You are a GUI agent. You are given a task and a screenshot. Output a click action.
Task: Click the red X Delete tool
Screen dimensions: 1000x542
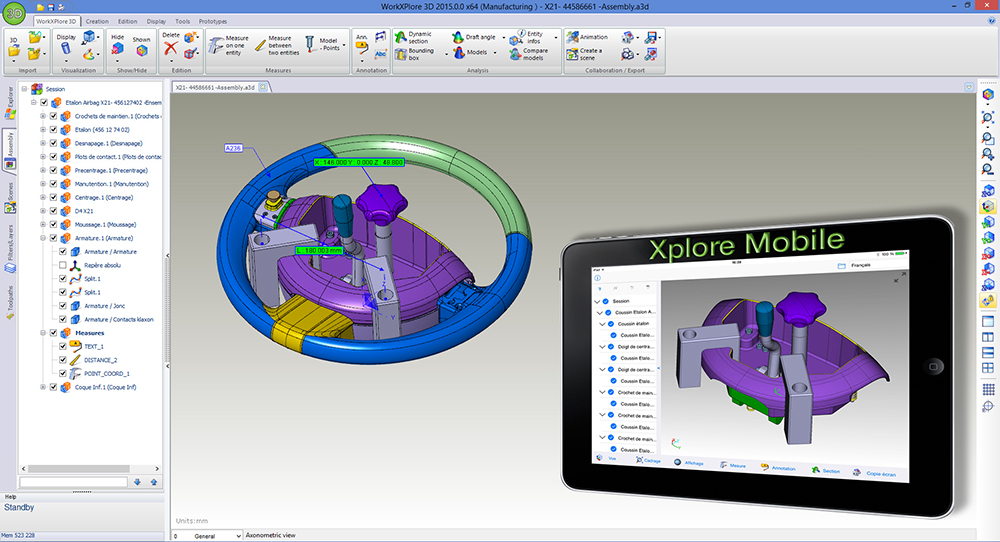point(170,48)
